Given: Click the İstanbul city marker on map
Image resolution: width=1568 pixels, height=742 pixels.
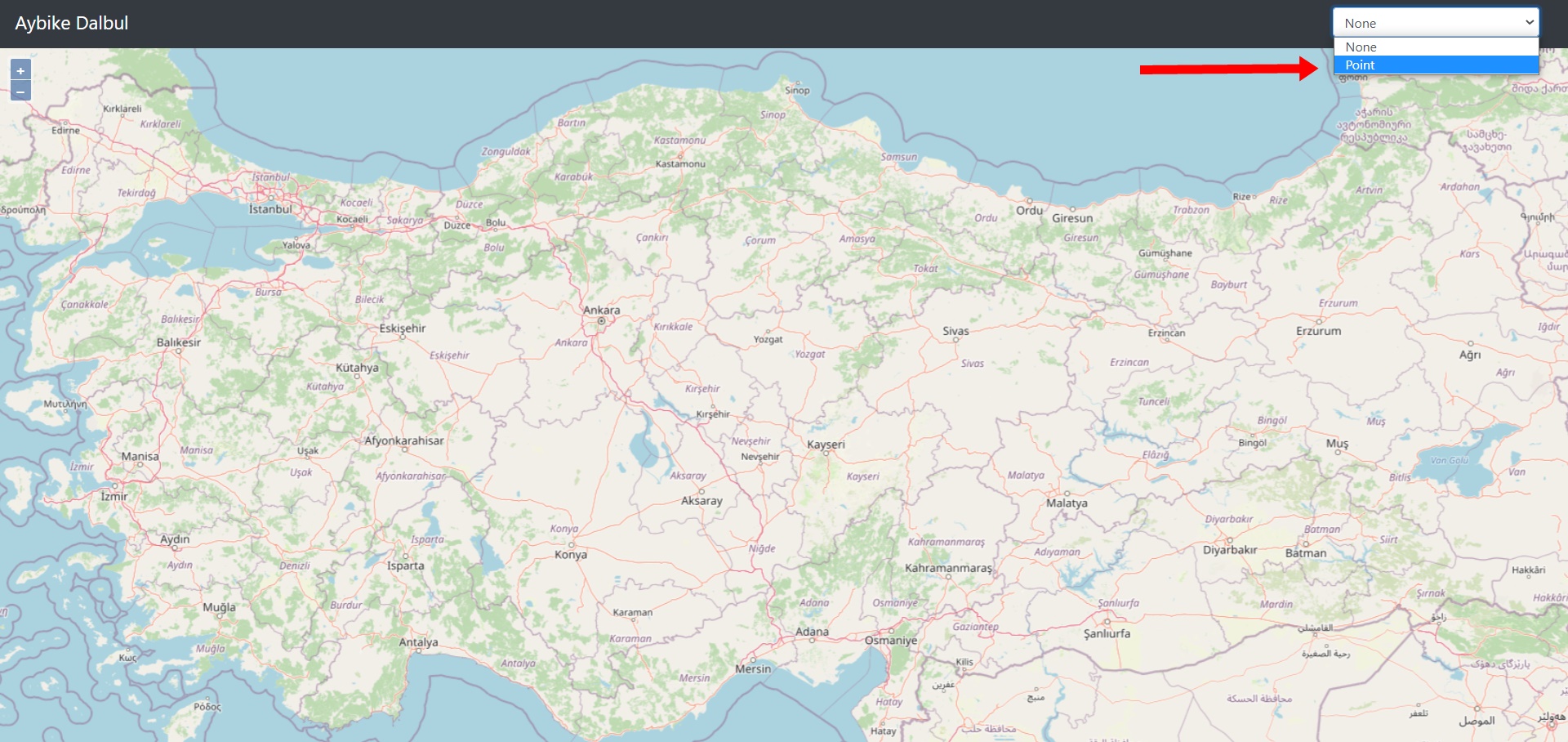Looking at the screenshot, I should (272, 197).
